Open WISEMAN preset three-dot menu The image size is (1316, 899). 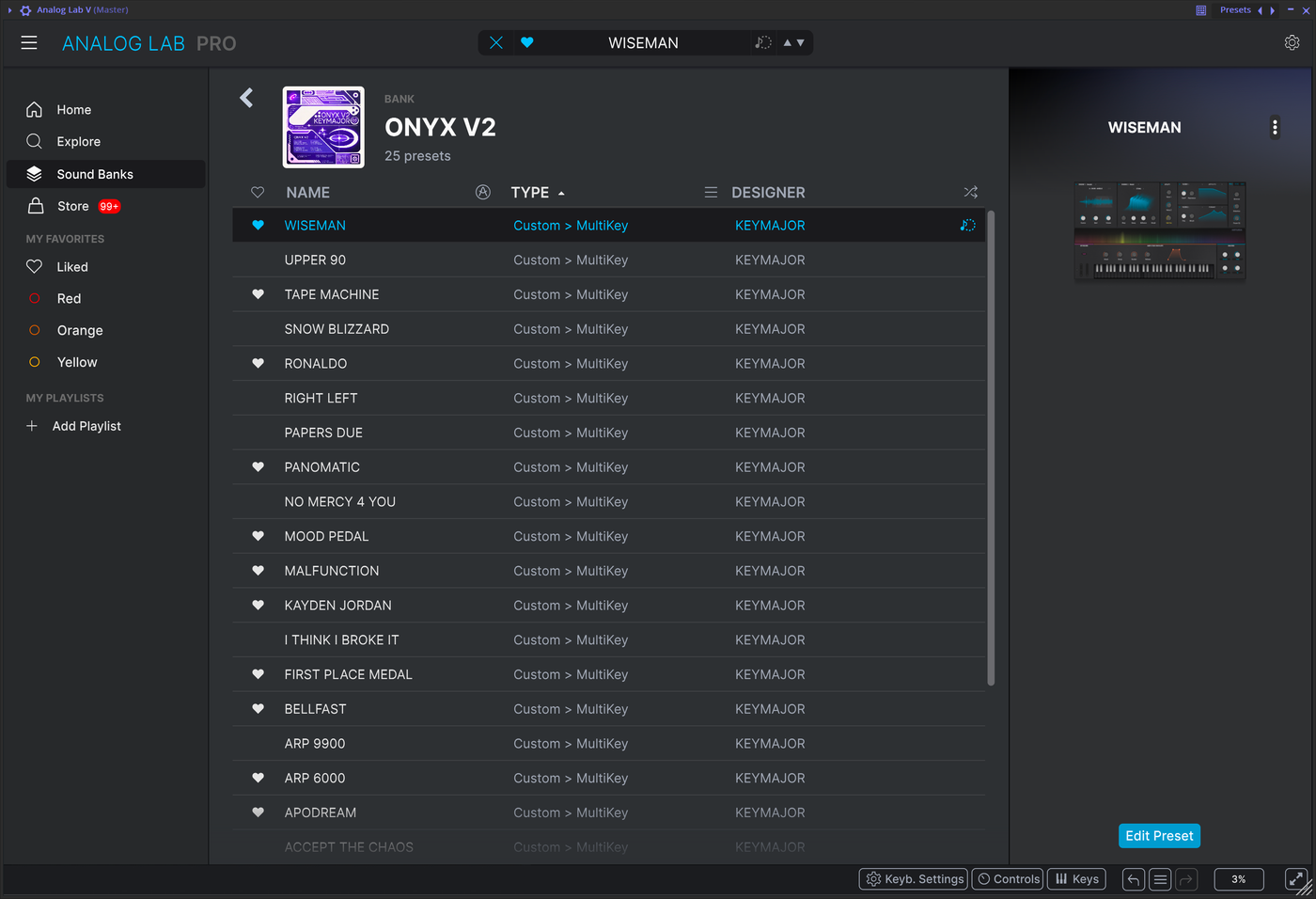tap(1275, 127)
